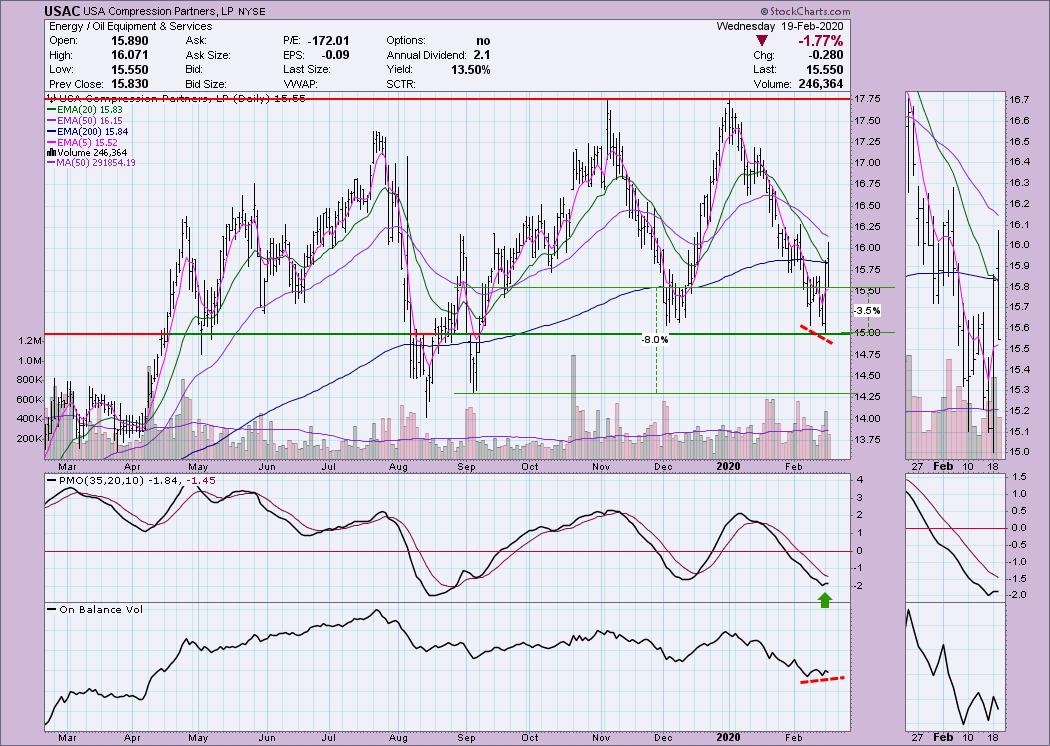Click the VWAP field label
The width and height of the screenshot is (1050, 746).
[299, 84]
